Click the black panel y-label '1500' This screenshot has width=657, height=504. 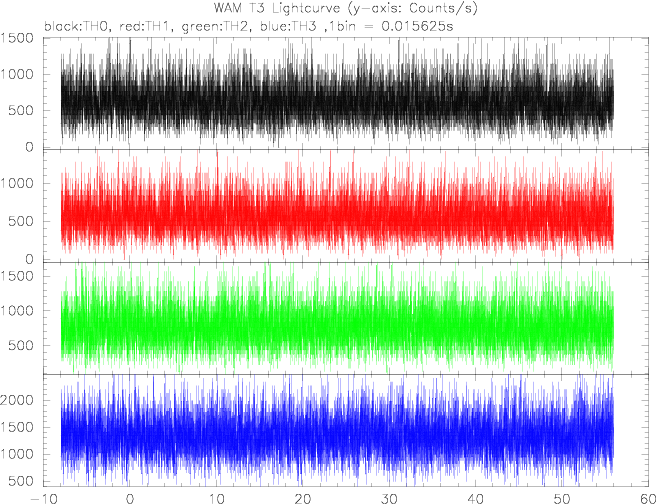[x=17, y=38]
